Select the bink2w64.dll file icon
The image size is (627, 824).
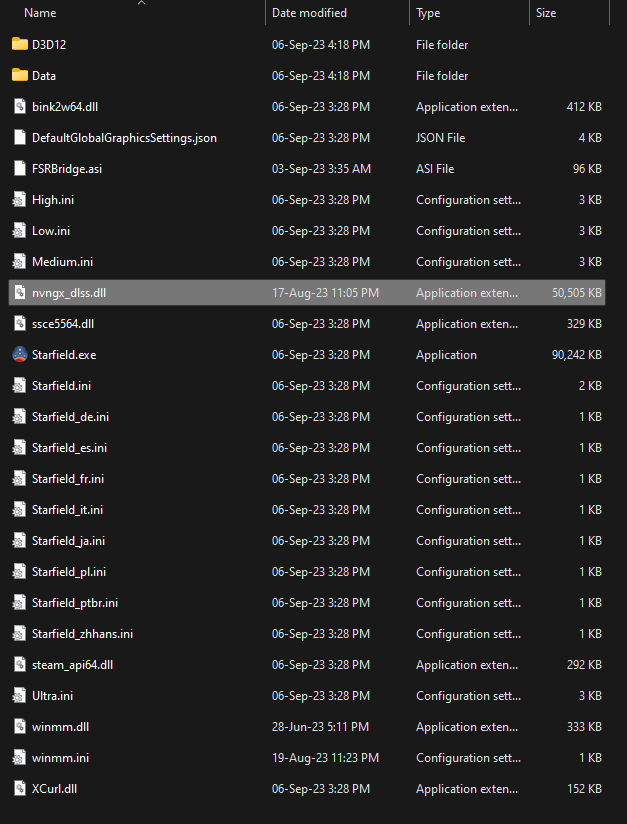point(19,107)
